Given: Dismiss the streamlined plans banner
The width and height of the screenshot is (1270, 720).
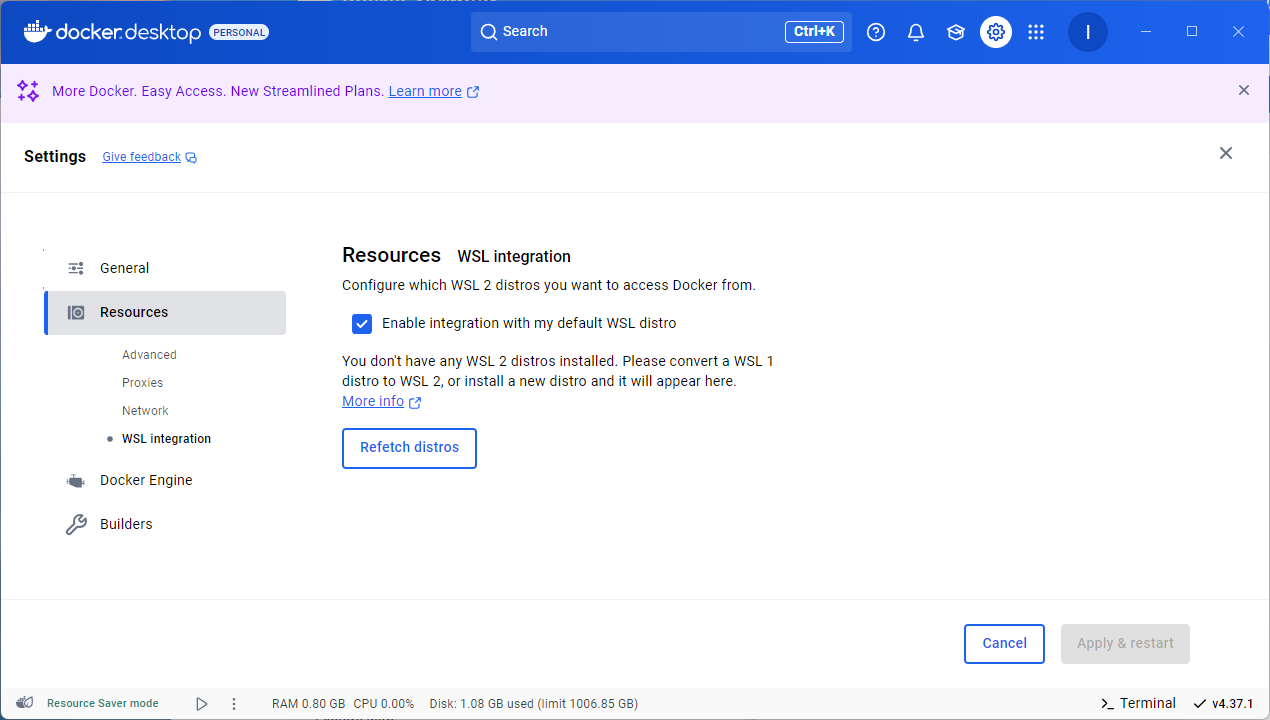Looking at the screenshot, I should point(1244,90).
